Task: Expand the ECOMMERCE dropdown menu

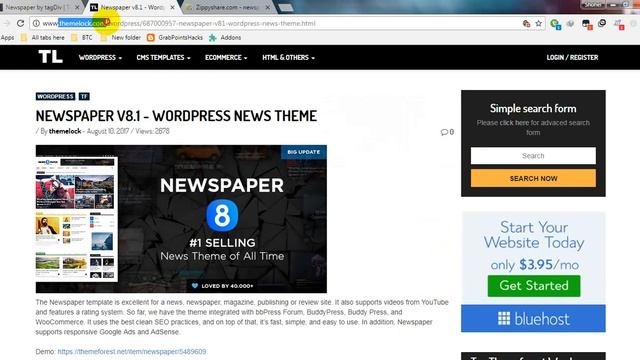Action: pos(226,58)
